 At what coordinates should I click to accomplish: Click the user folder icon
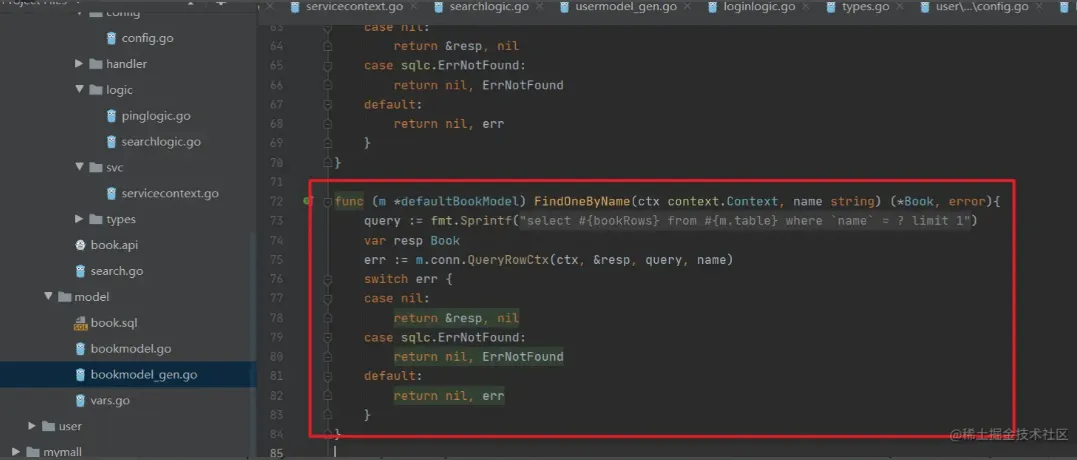tap(48, 426)
